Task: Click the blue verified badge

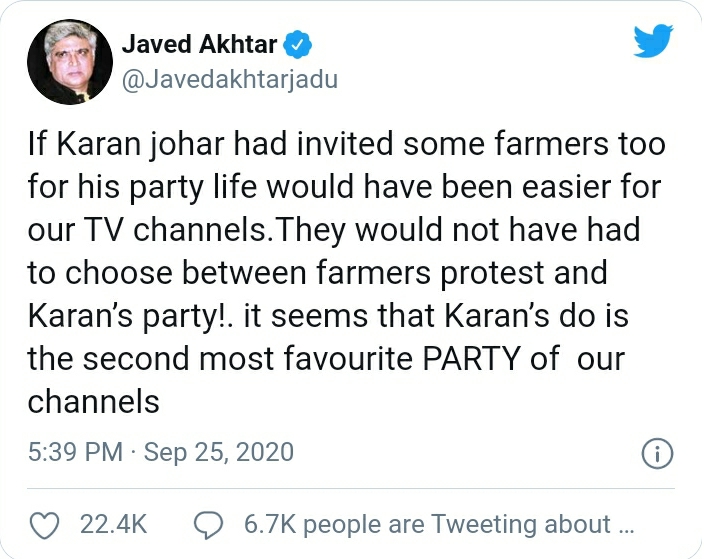Action: tap(297, 44)
